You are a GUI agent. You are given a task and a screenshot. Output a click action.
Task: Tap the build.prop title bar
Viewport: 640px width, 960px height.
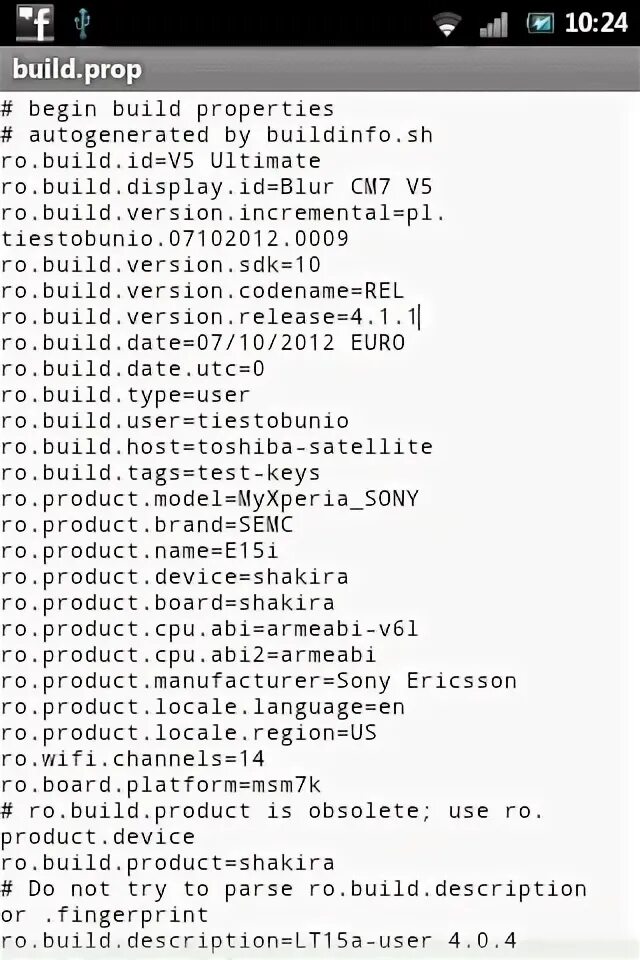click(320, 69)
